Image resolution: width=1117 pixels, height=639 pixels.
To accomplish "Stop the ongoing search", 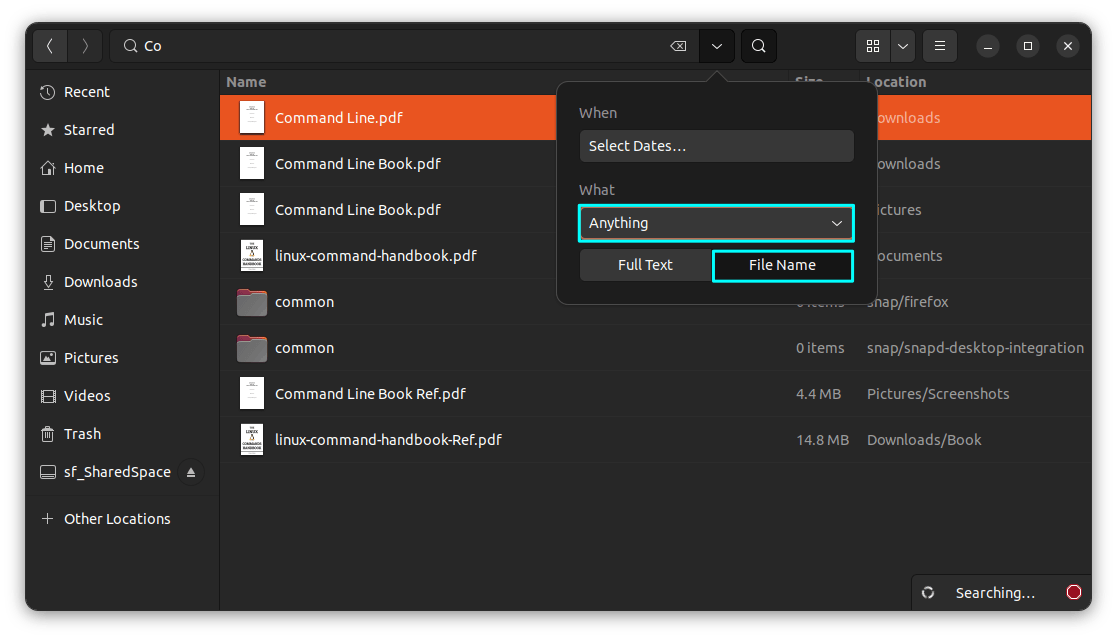I will coord(1074,592).
